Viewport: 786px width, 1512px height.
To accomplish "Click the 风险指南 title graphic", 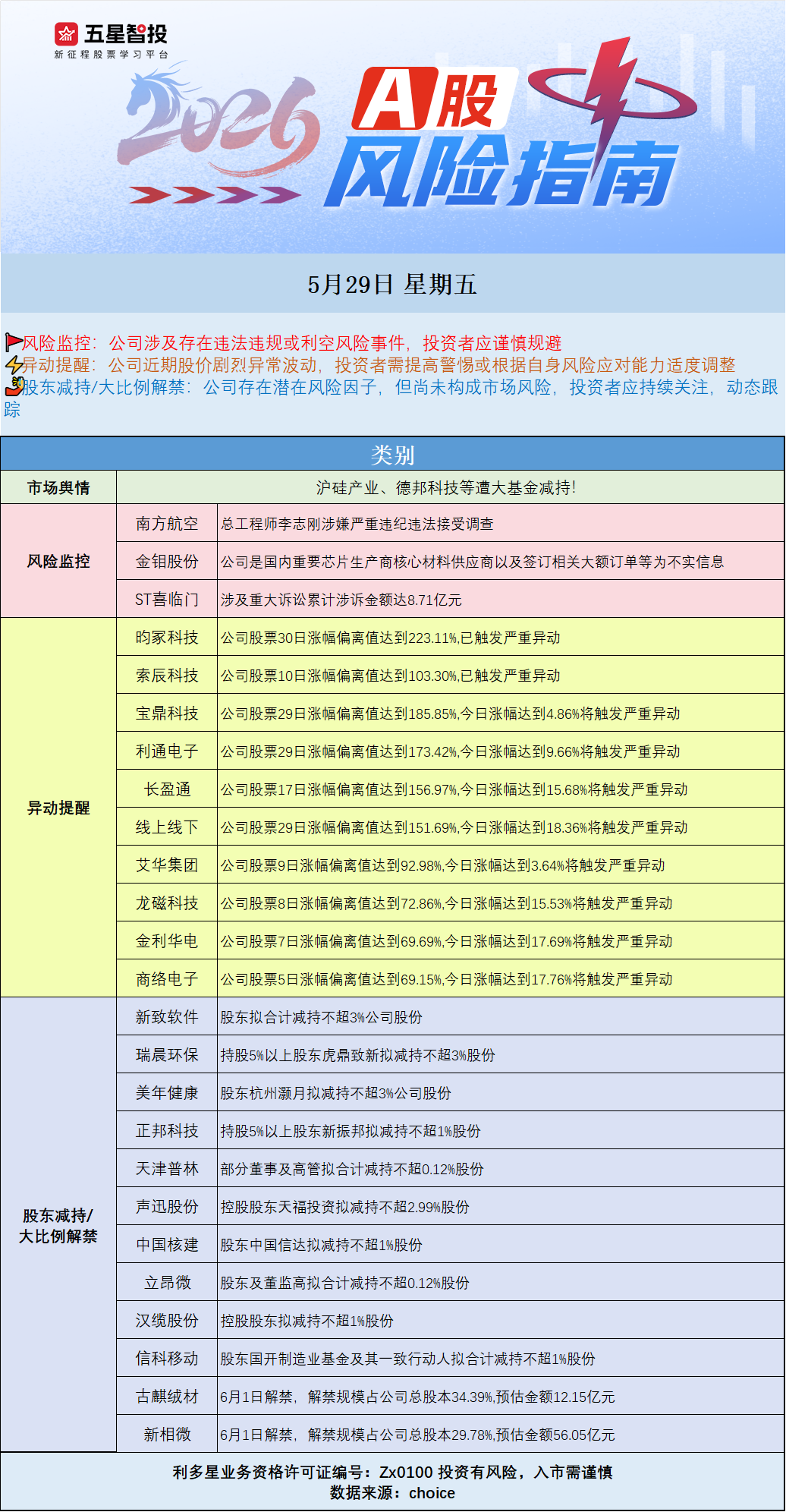I will [501, 172].
